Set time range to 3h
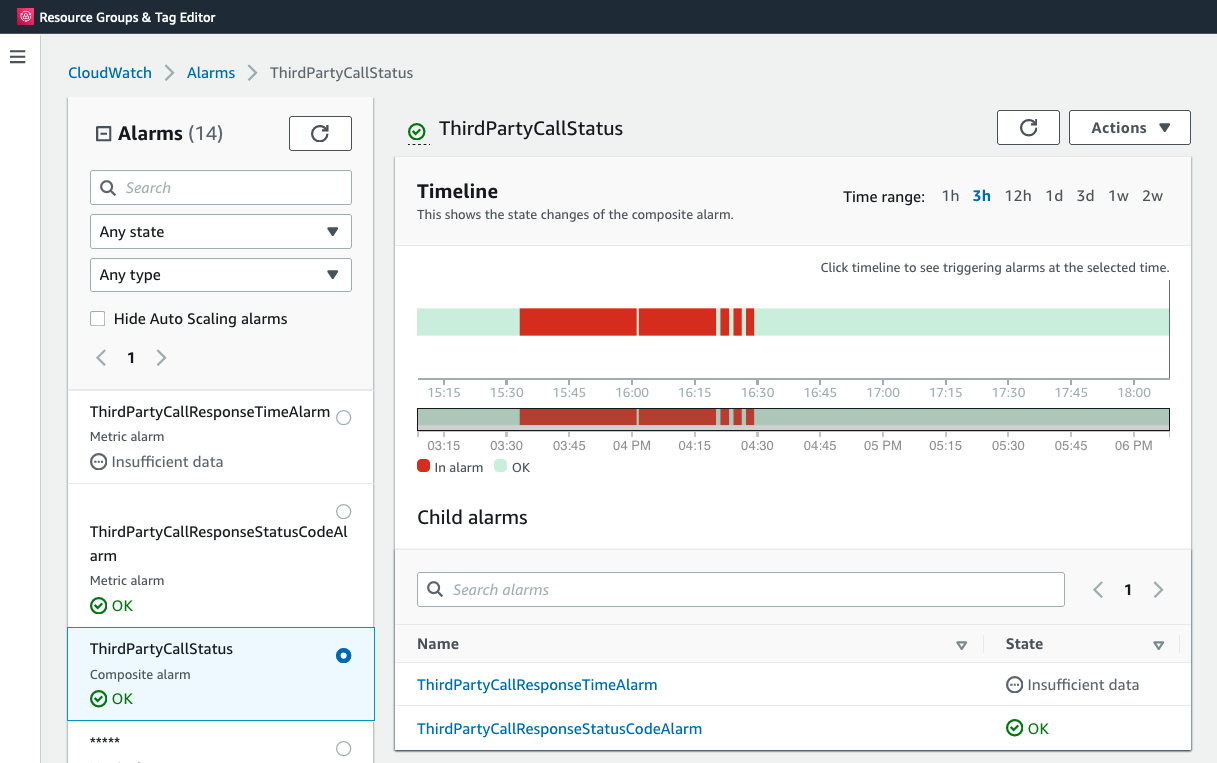This screenshot has width=1217, height=763. point(982,196)
